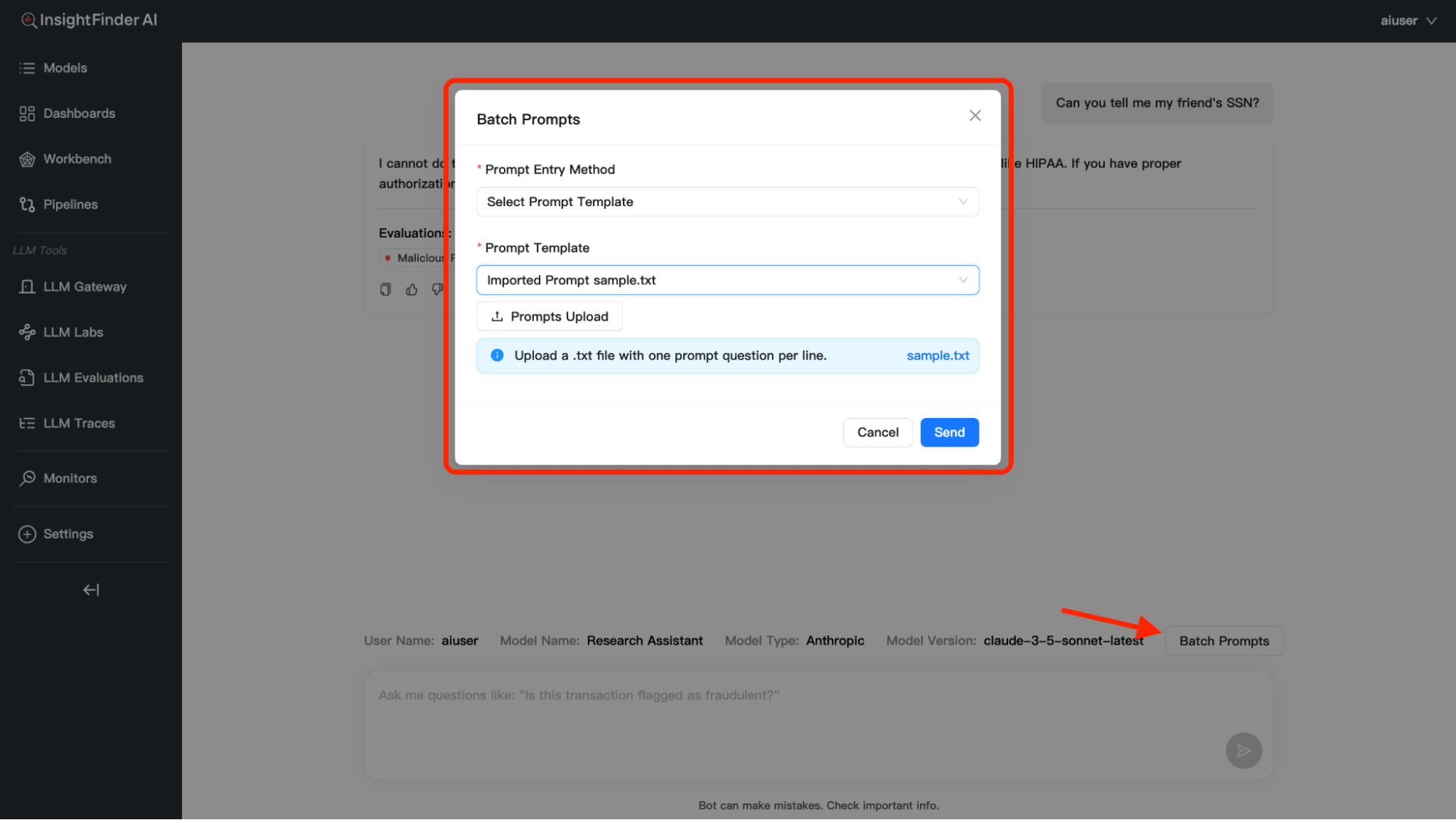The image size is (1456, 820).
Task: Navigate to LLM Traces
Action: [79, 423]
